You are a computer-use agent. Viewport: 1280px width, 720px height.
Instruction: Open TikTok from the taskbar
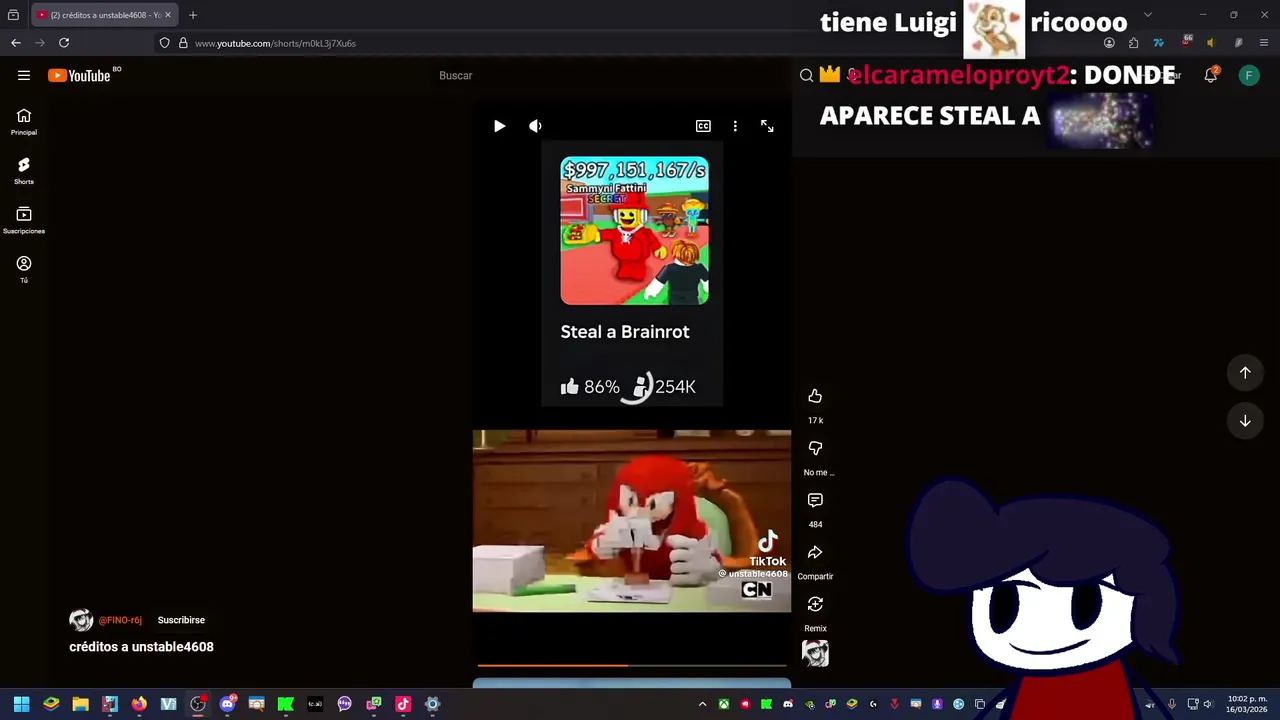coord(403,704)
